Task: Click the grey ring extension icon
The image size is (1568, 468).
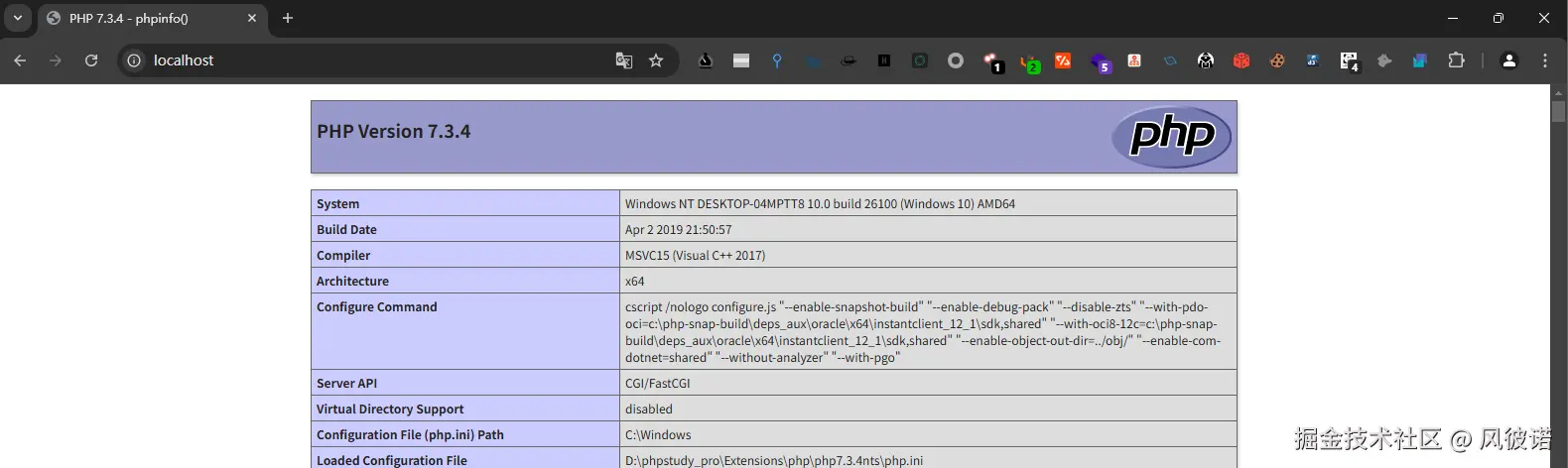Action: click(x=956, y=60)
